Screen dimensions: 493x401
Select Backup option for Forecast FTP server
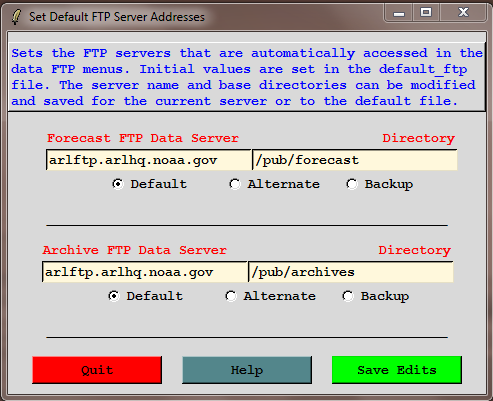coord(352,184)
